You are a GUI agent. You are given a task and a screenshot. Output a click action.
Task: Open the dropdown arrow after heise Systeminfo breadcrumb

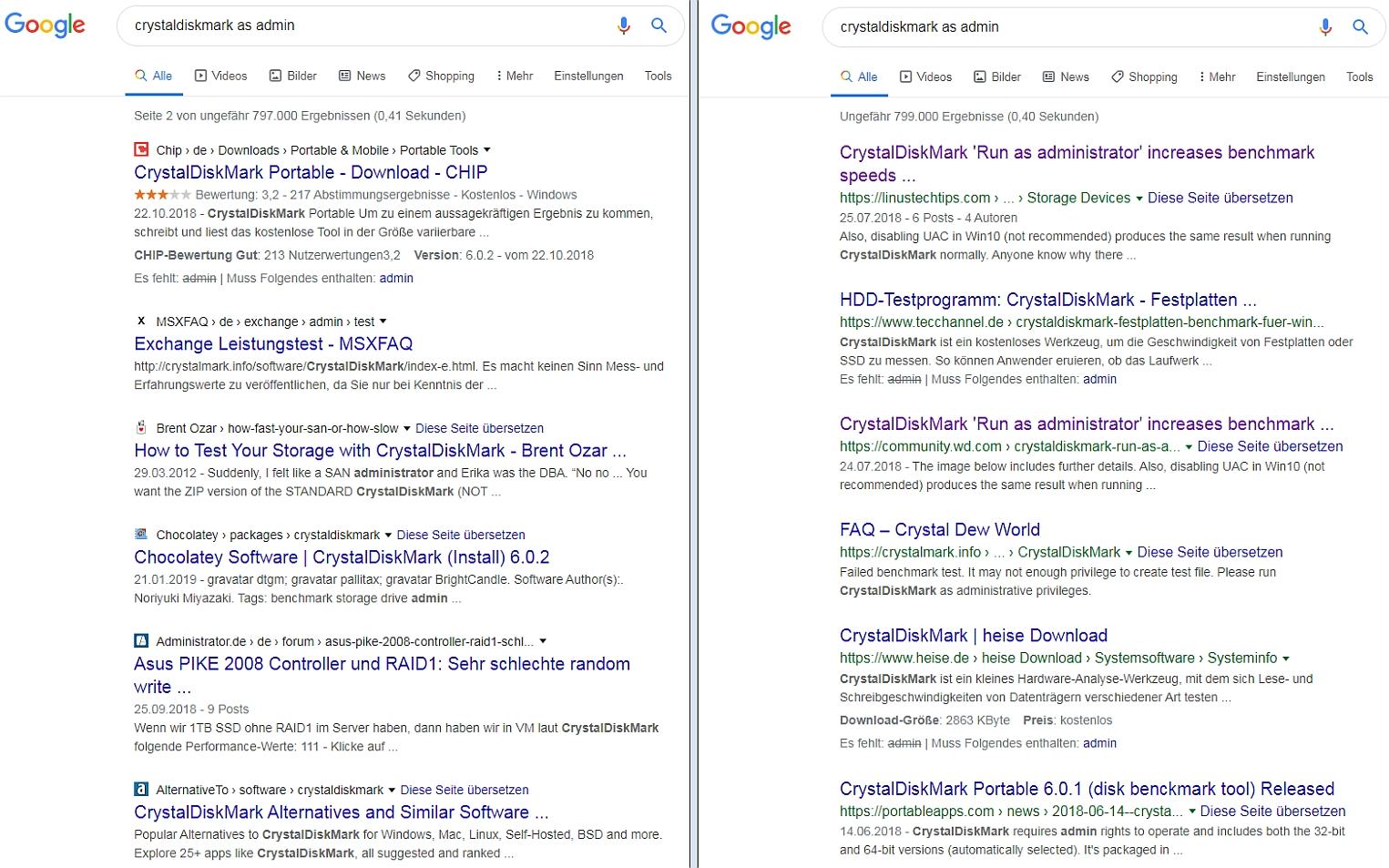click(1286, 658)
